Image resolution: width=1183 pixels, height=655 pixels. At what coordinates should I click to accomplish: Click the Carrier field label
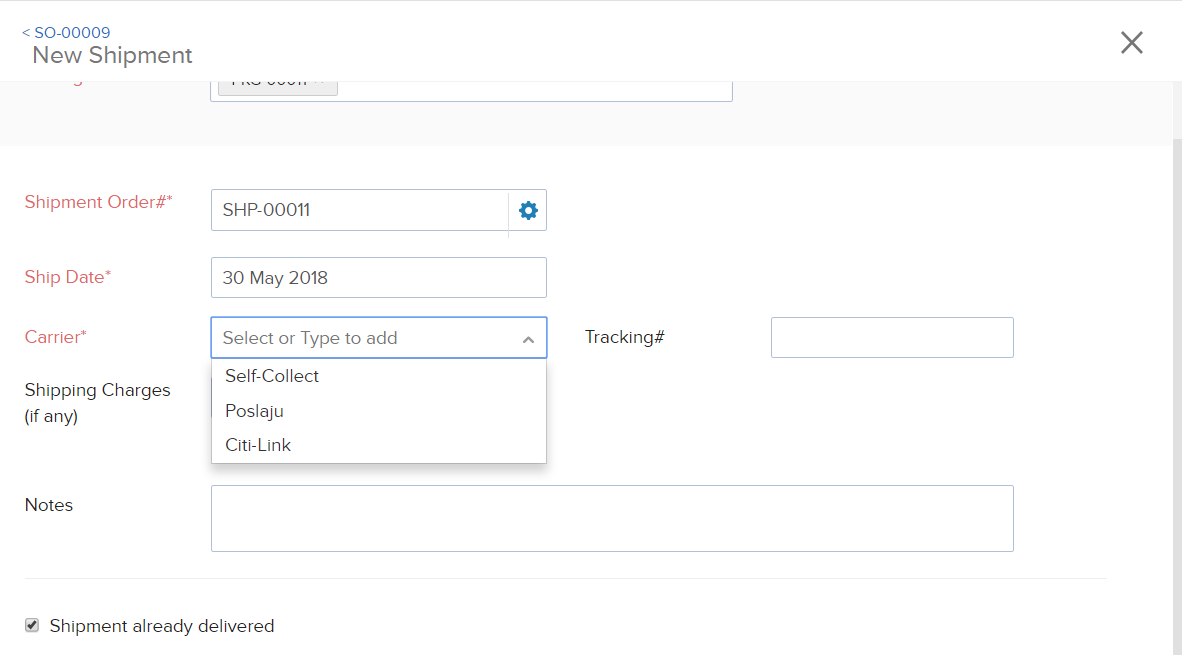coord(55,337)
